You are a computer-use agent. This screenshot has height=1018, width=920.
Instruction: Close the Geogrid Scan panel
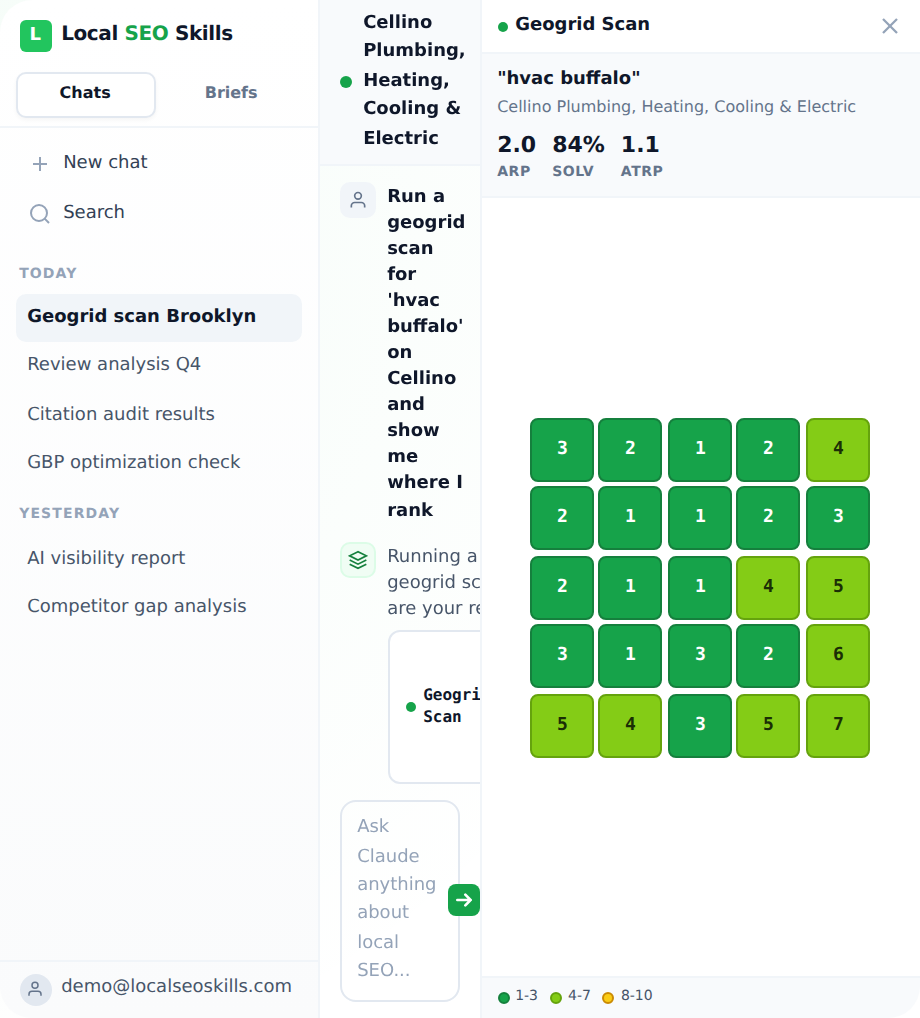(889, 26)
